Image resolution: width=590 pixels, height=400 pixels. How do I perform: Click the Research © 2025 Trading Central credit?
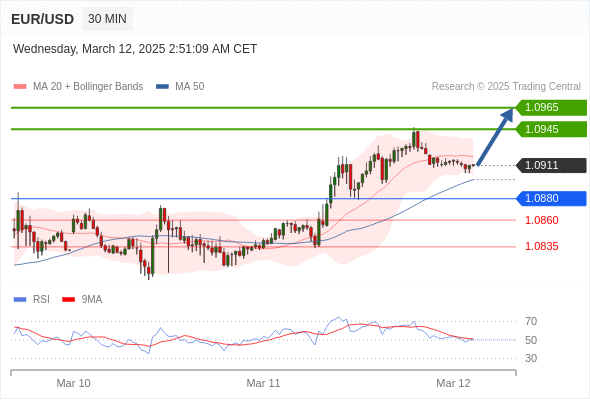pyautogui.click(x=506, y=87)
